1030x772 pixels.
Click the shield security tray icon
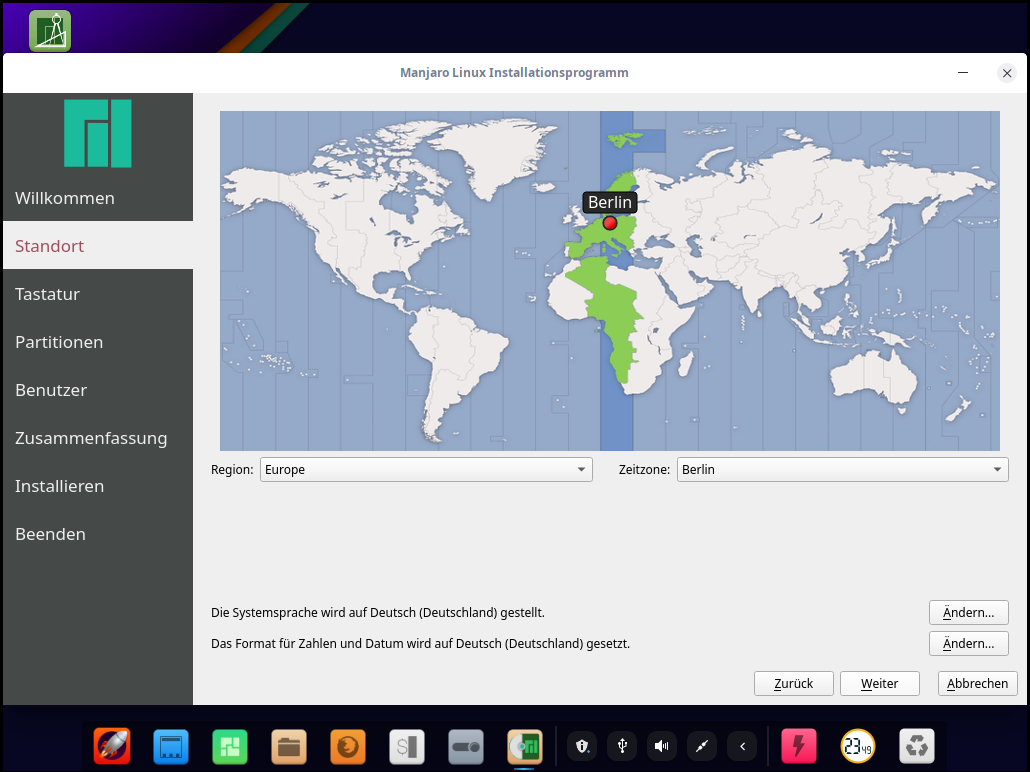[x=582, y=746]
